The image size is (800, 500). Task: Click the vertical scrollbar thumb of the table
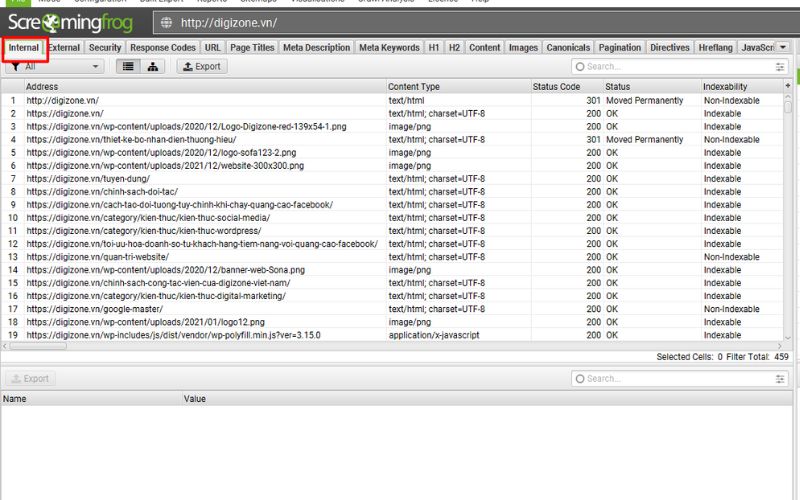pyautogui.click(x=788, y=107)
